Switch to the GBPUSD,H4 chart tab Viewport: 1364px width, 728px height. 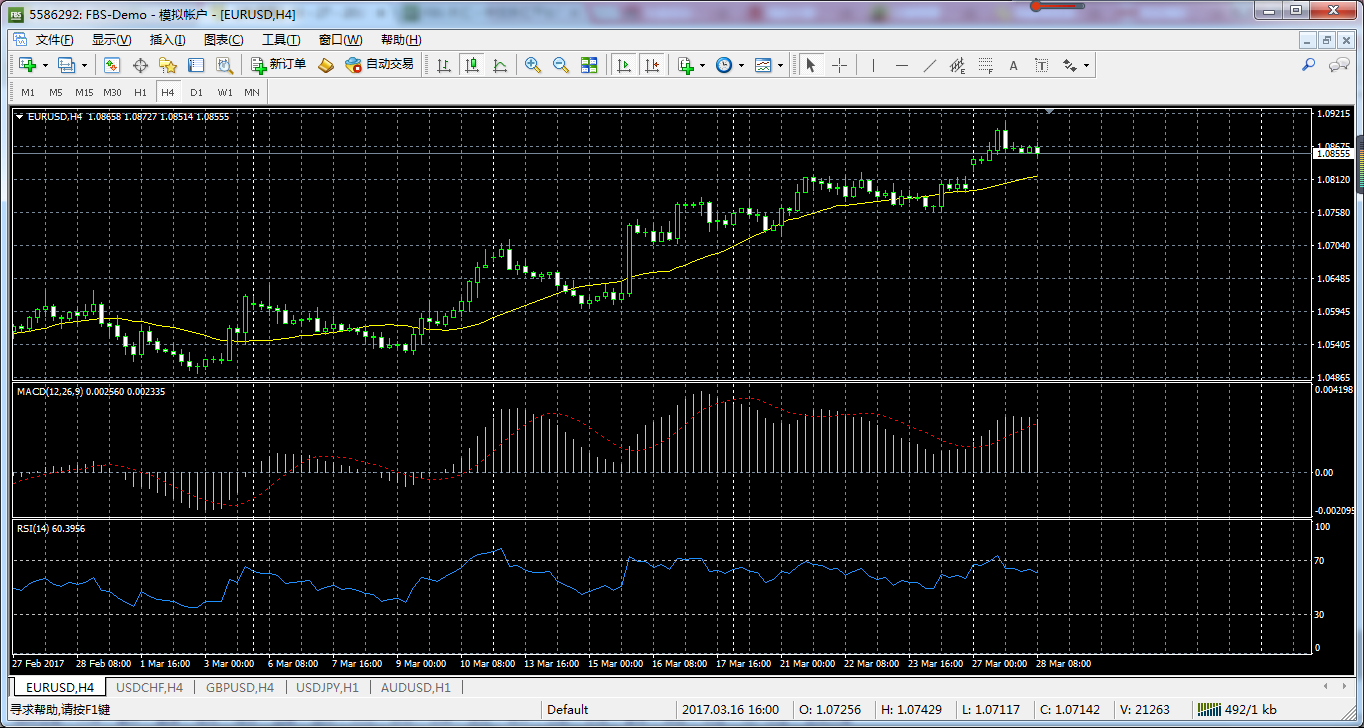[x=240, y=687]
